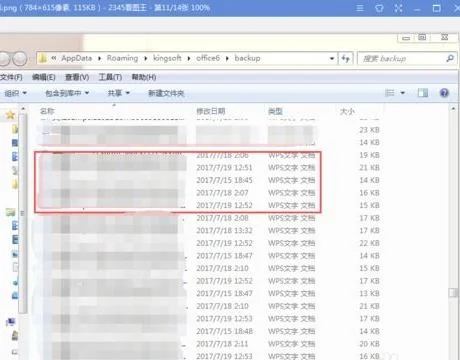Open the 帮助(H) menu

tap(144, 77)
